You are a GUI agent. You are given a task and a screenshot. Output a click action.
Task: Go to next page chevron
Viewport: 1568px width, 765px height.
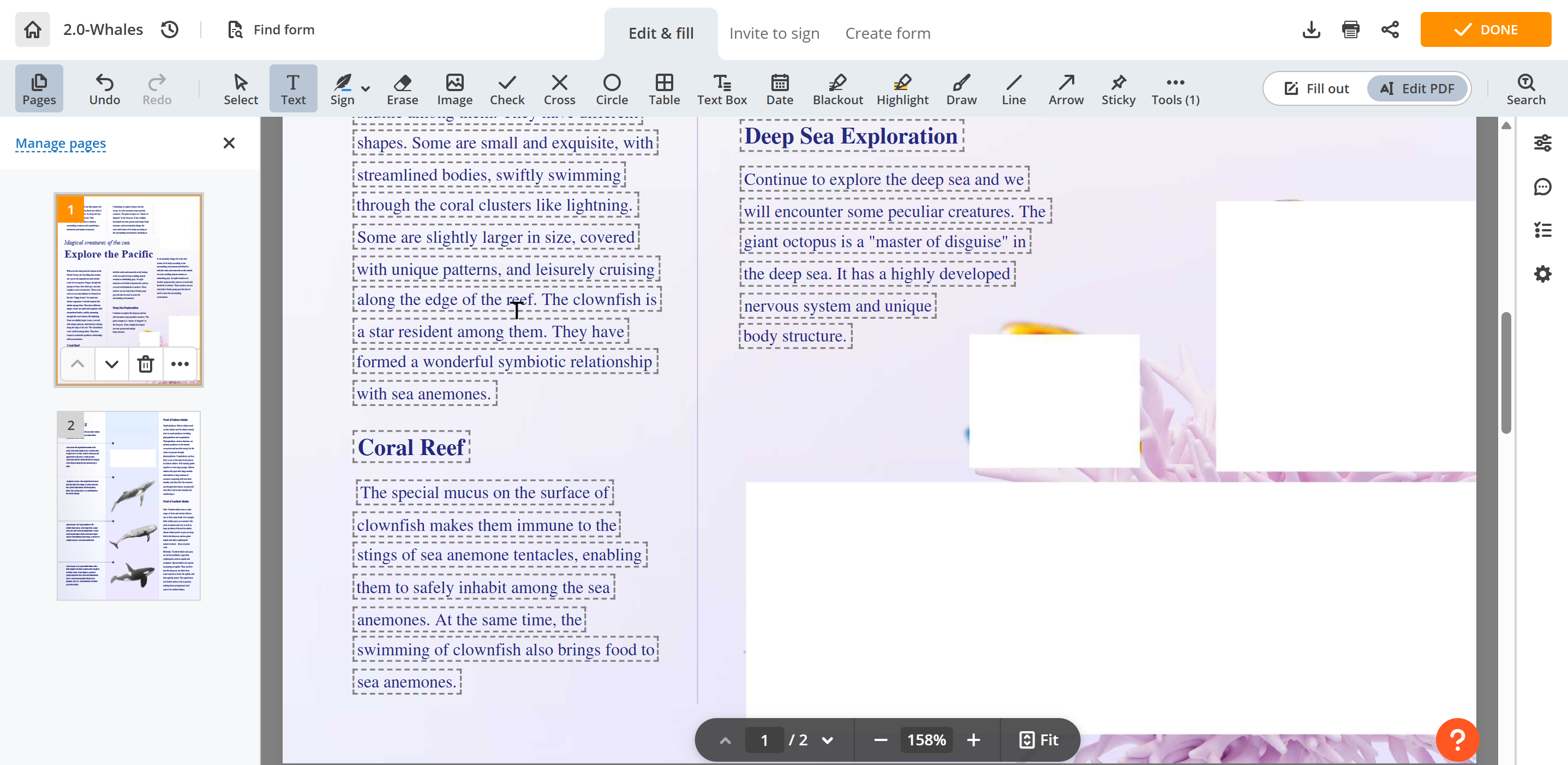[827, 740]
